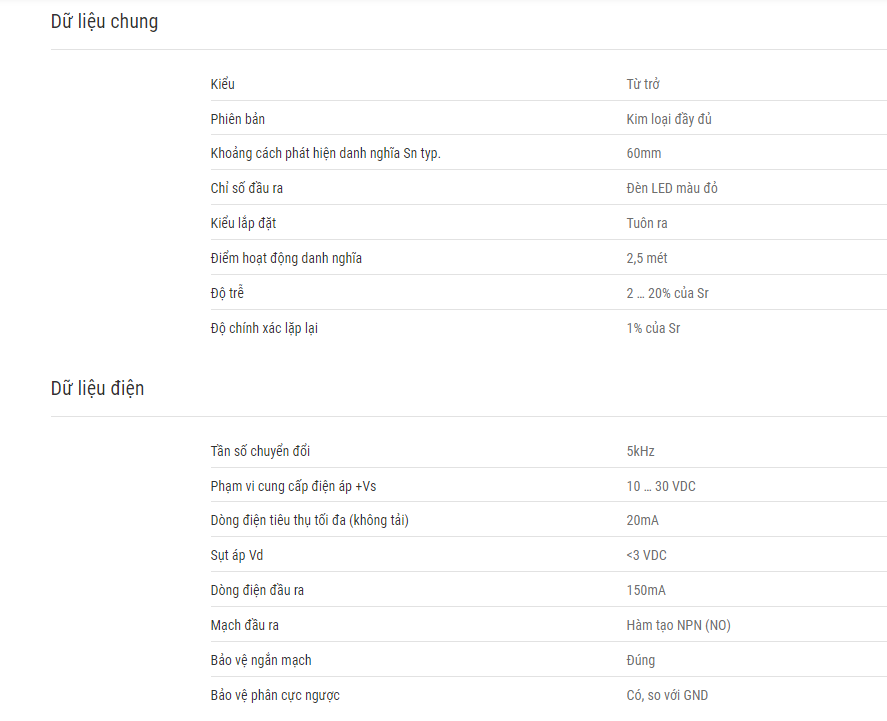The width and height of the screenshot is (887, 721).
Task: Click the "Hàm tạo NPN (NO)" value
Action: 678,625
